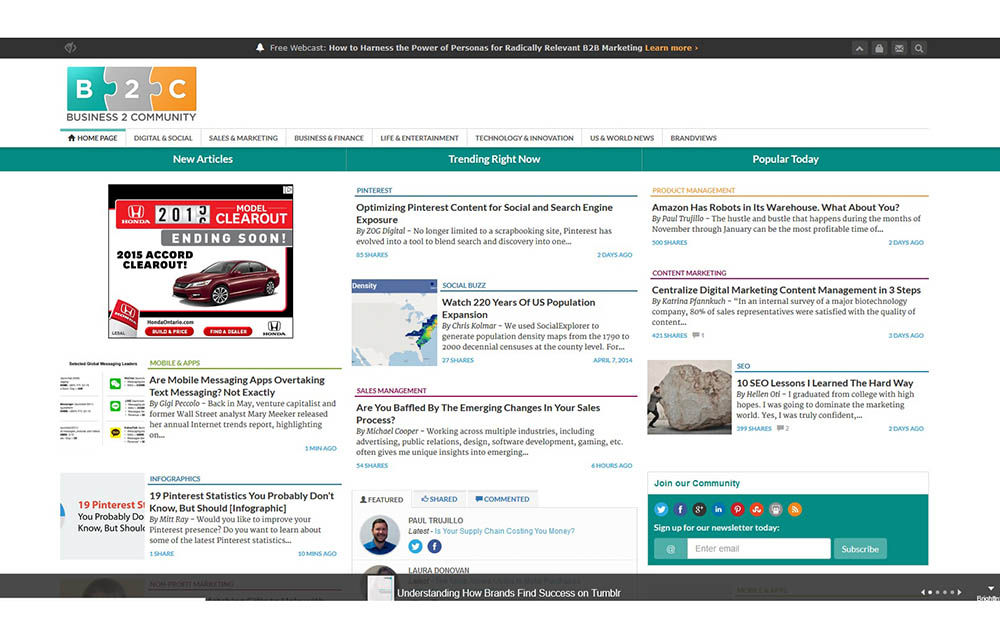Viewport: 1000px width, 625px height.
Task: Open Is Your Supply Chain Costing You Money link
Action: click(504, 531)
